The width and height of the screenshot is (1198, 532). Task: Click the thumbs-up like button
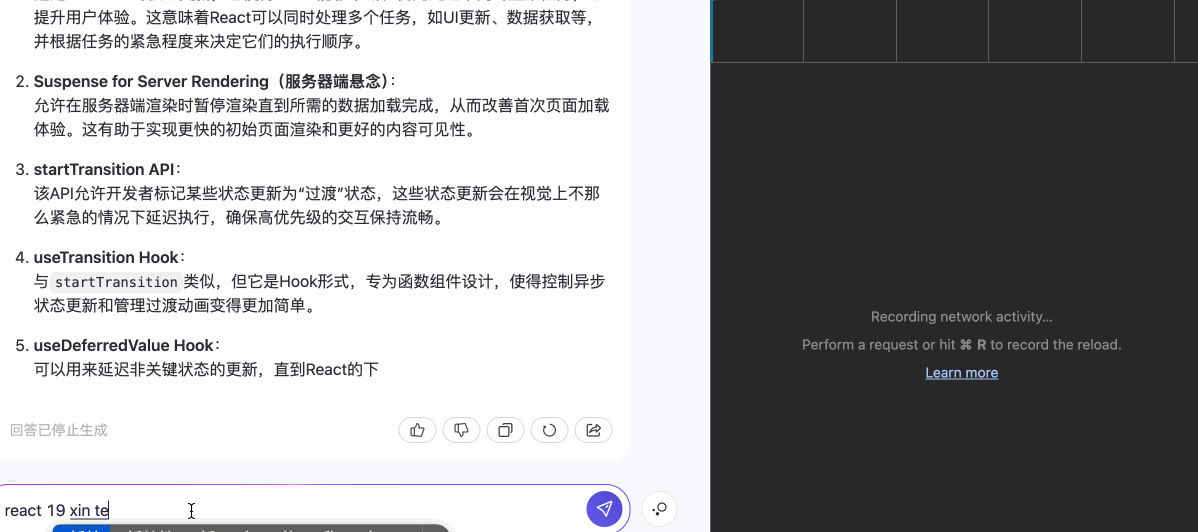(x=417, y=430)
